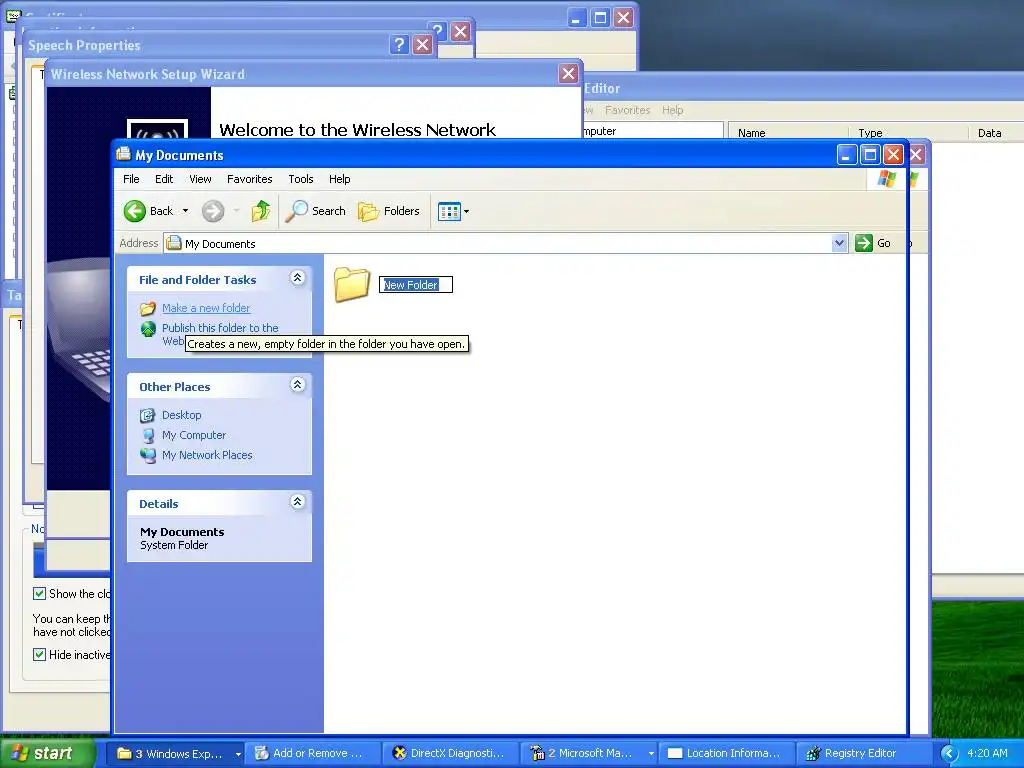Click My Documents title bar icon
This screenshot has width=1024, height=768.
123,154
